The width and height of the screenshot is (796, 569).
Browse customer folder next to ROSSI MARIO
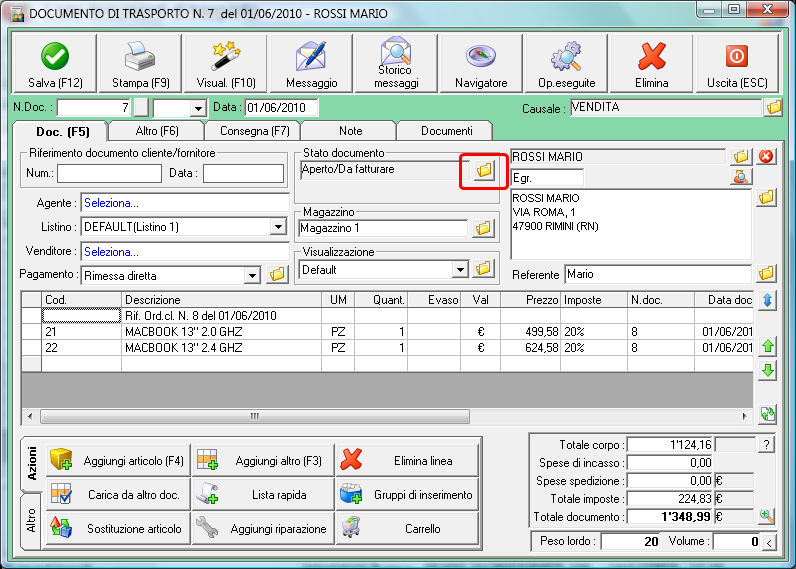coord(741,156)
